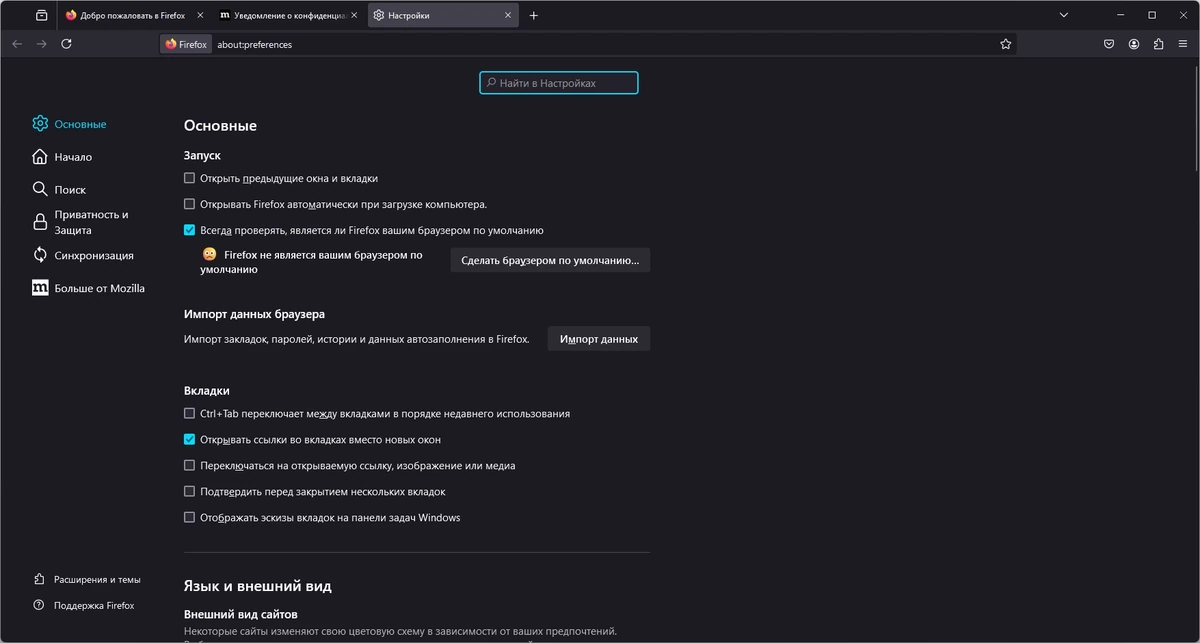The height and width of the screenshot is (643, 1200).
Task: Close the Уведомление о конфиденциальности tab
Action: coord(354,15)
